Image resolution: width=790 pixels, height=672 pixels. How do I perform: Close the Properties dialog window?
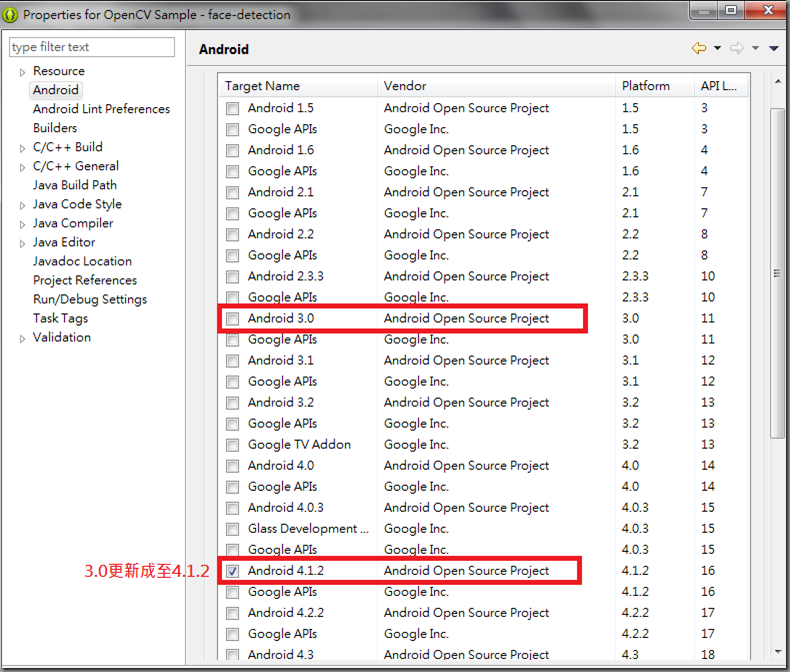(767, 10)
